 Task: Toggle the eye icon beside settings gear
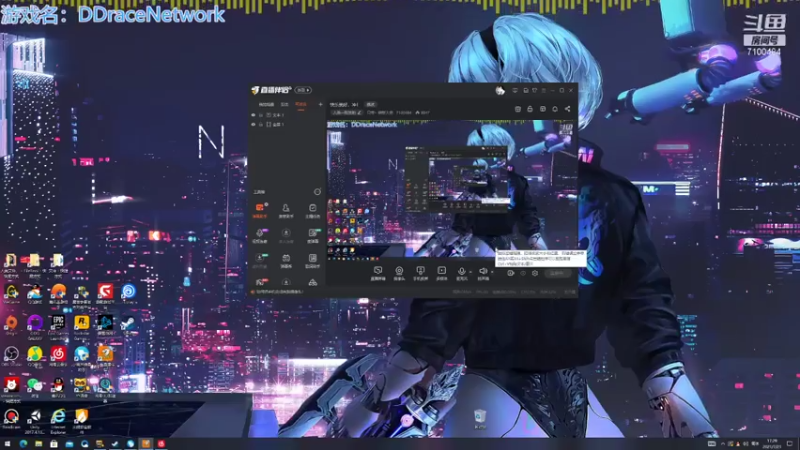[523, 273]
